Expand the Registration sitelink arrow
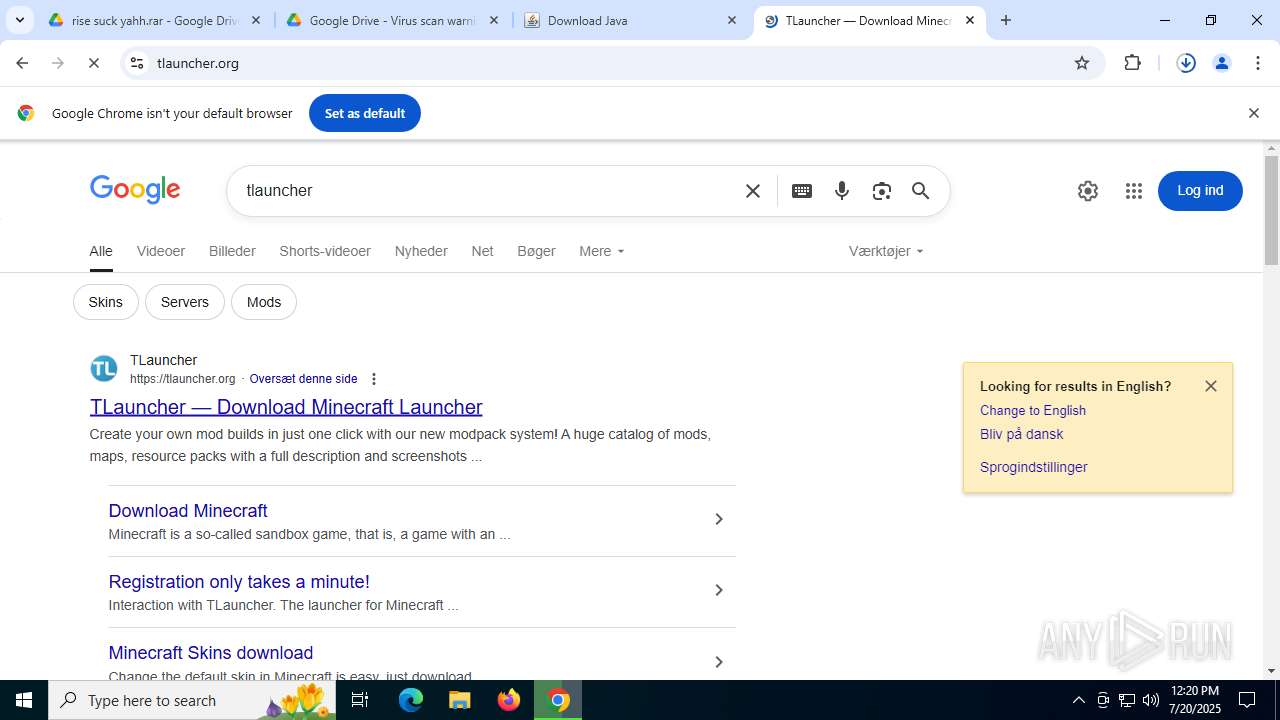 (x=718, y=590)
